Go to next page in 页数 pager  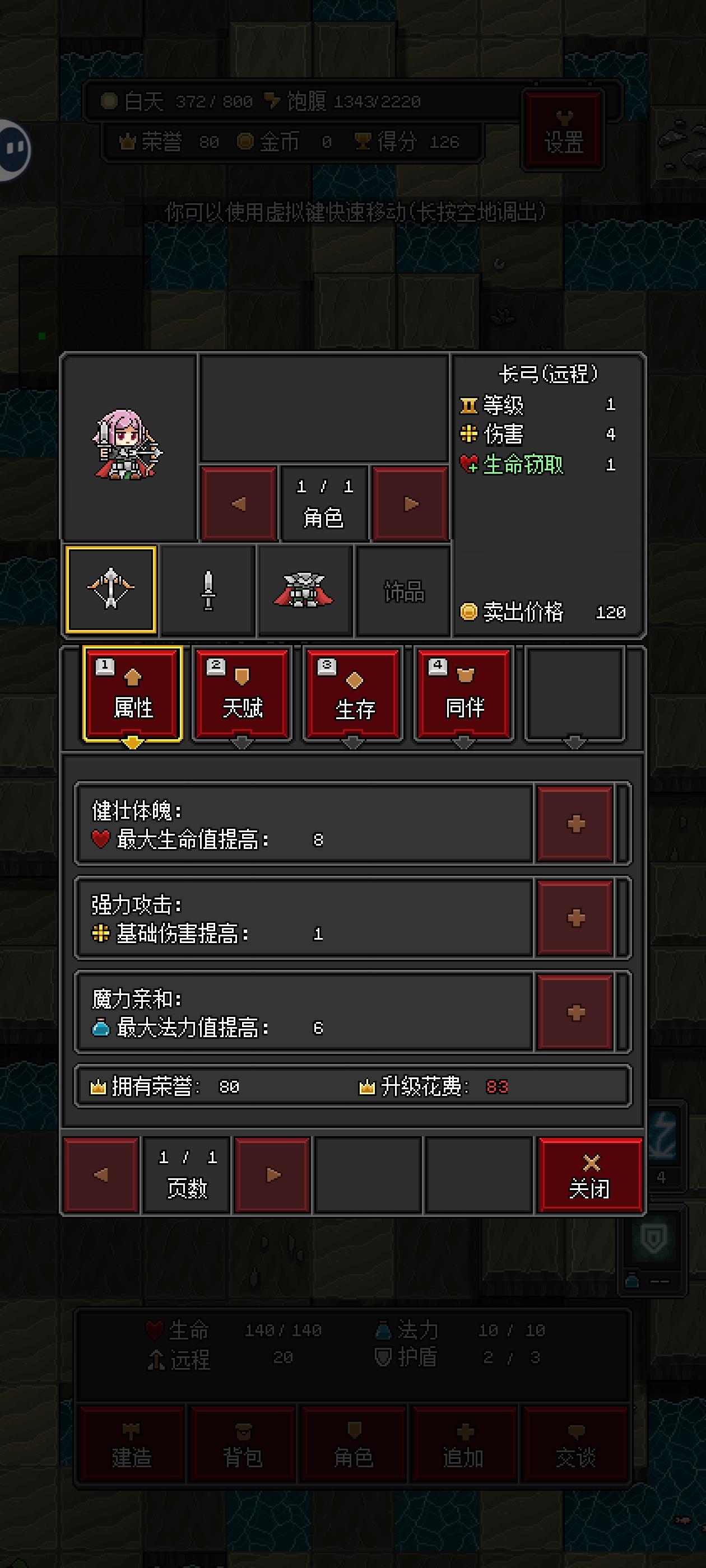(273, 1175)
